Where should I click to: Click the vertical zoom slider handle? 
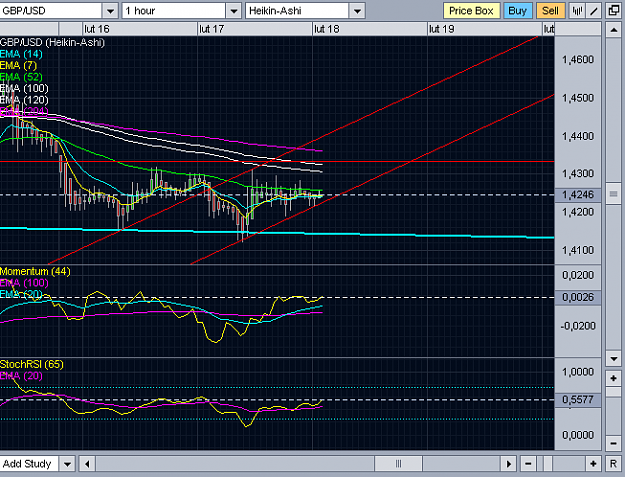click(x=613, y=392)
